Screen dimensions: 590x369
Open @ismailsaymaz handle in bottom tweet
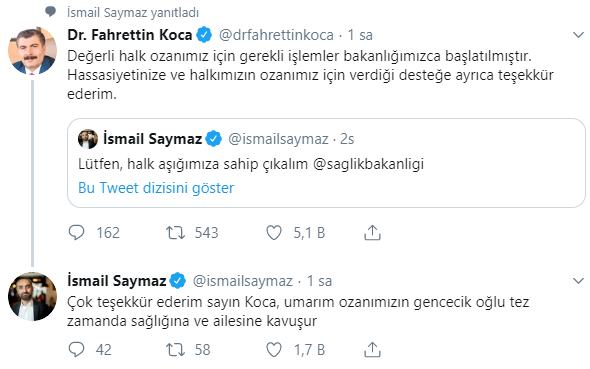click(x=242, y=281)
